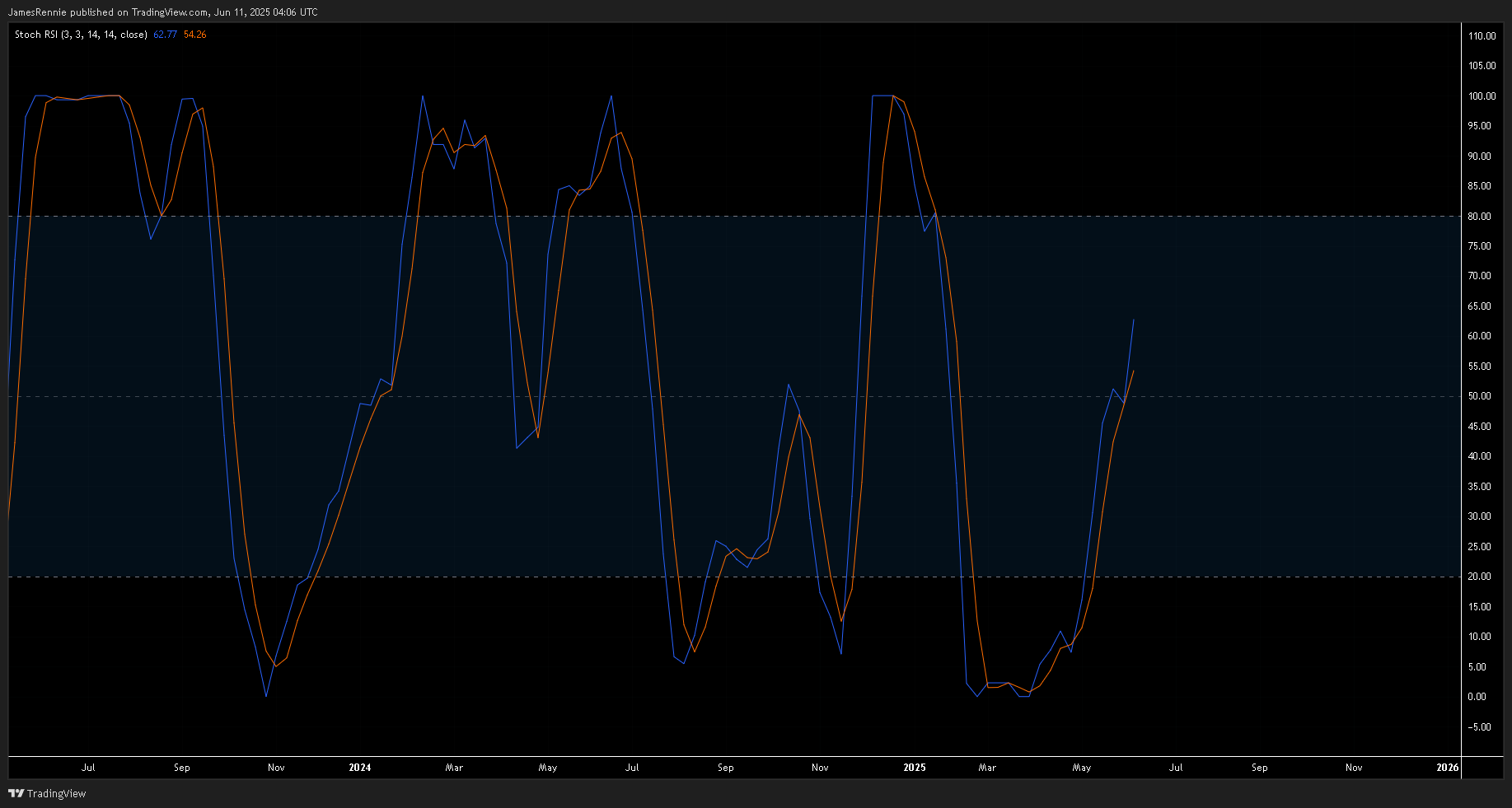1512x808 pixels.
Task: Click the 105.00 price scale label
Action: point(1482,66)
